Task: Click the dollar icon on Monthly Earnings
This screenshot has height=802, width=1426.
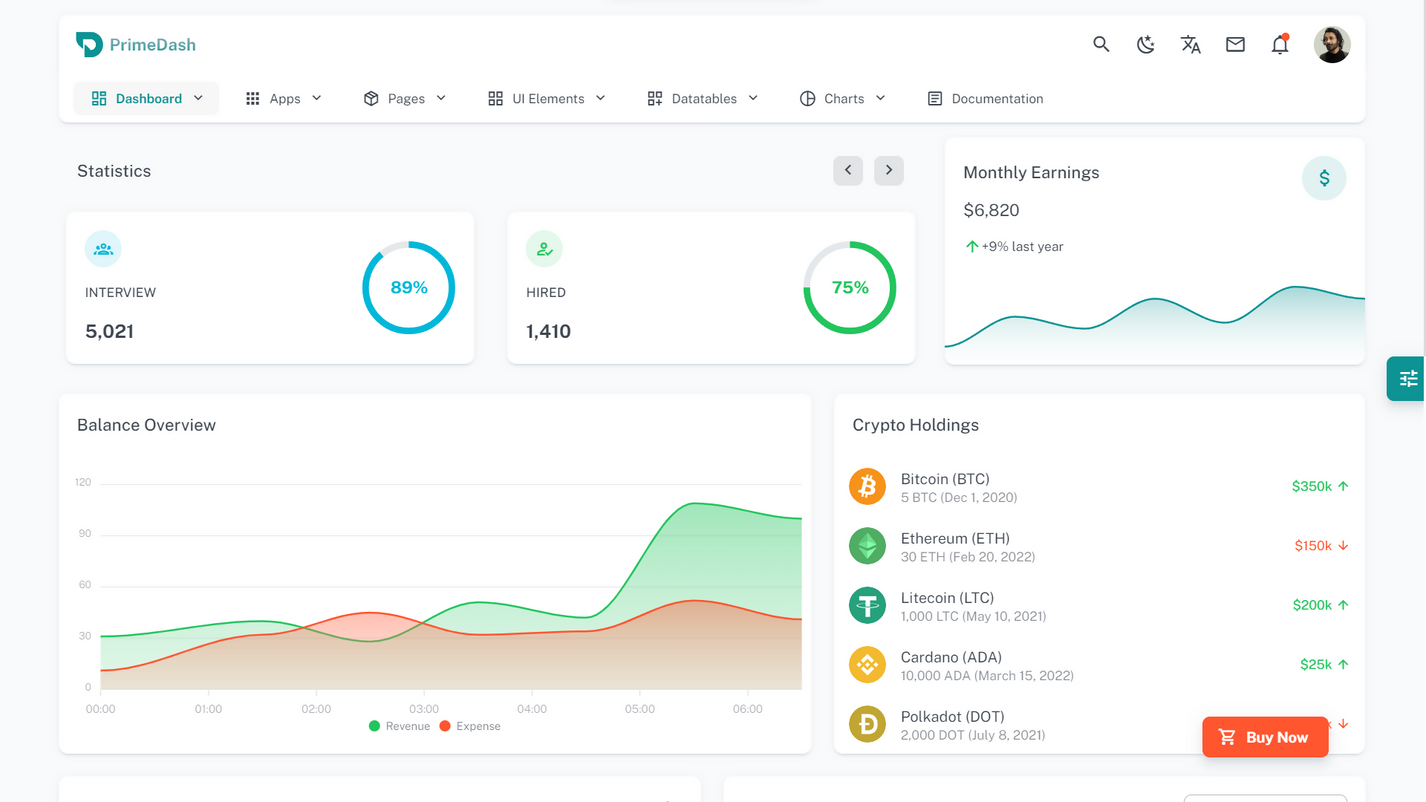Action: click(x=1324, y=178)
